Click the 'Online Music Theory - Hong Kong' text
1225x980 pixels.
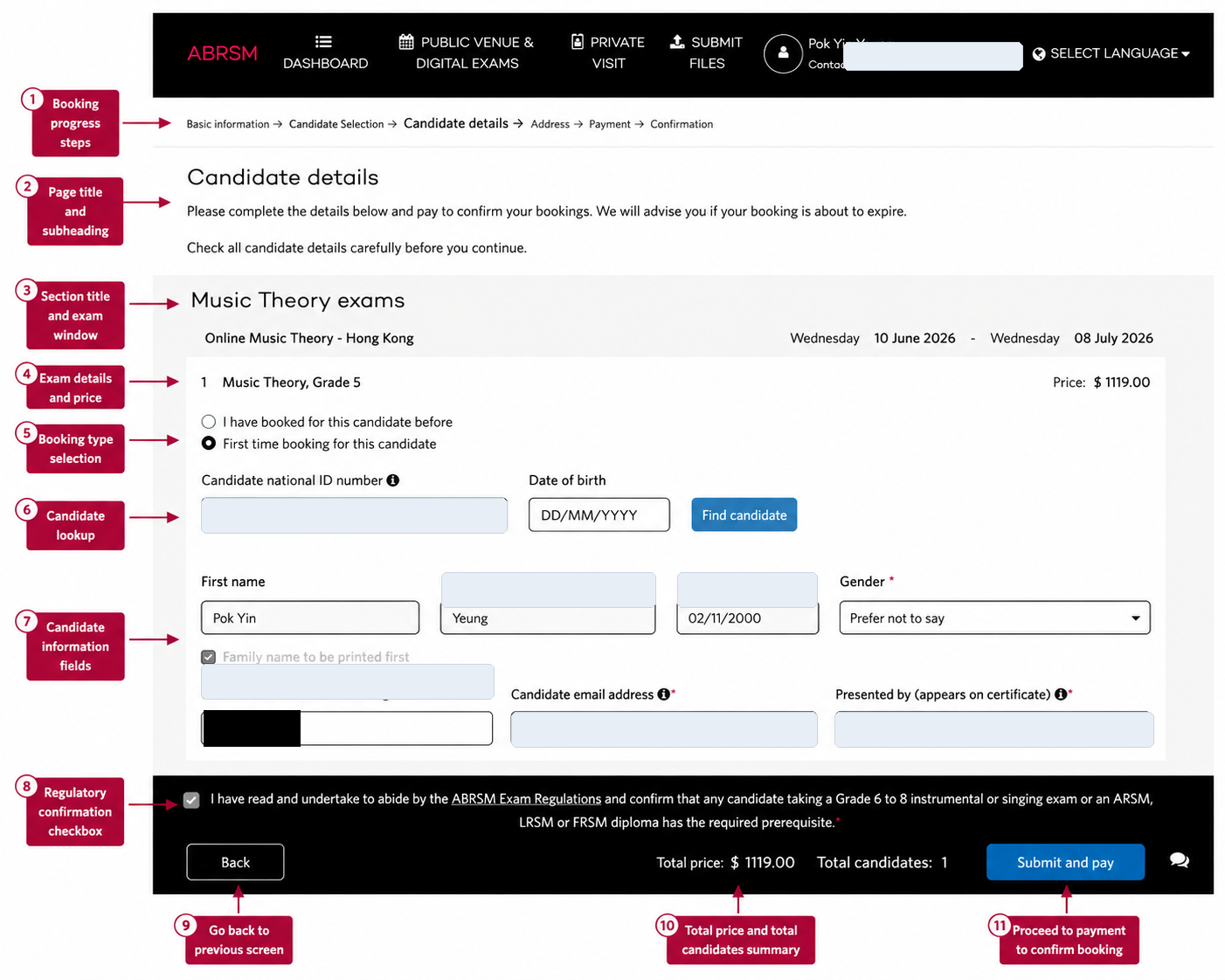click(x=309, y=338)
